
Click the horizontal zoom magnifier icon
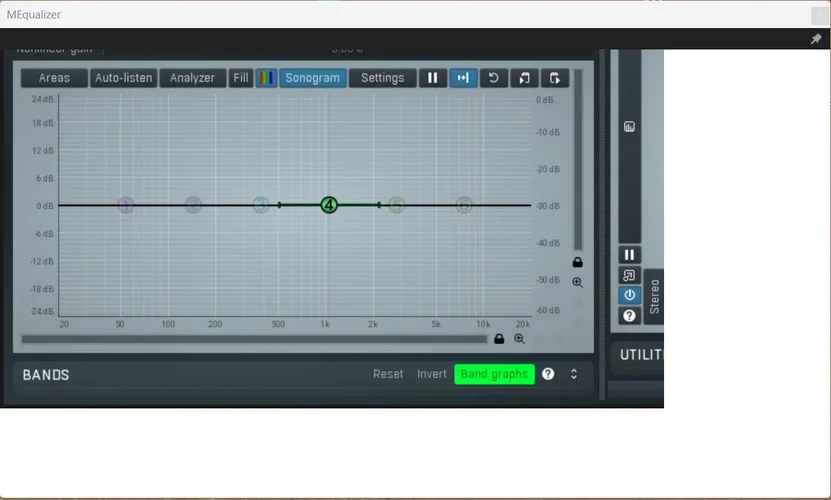(519, 339)
